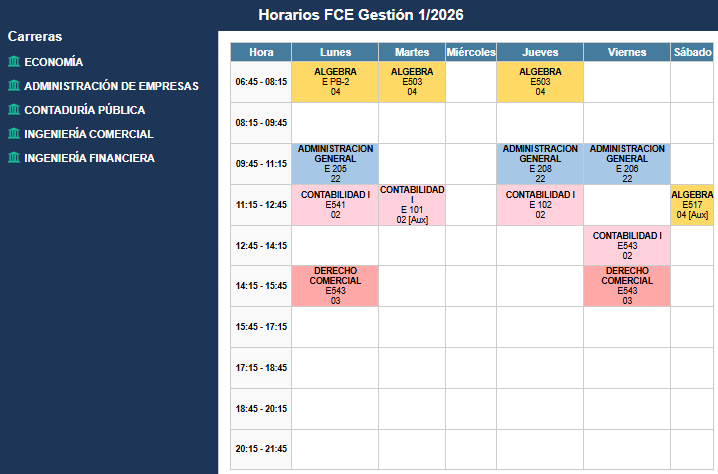This screenshot has height=474, width=718.
Task: Select Monday ALGEBRA E PB-2 class cell
Action: coord(335,82)
